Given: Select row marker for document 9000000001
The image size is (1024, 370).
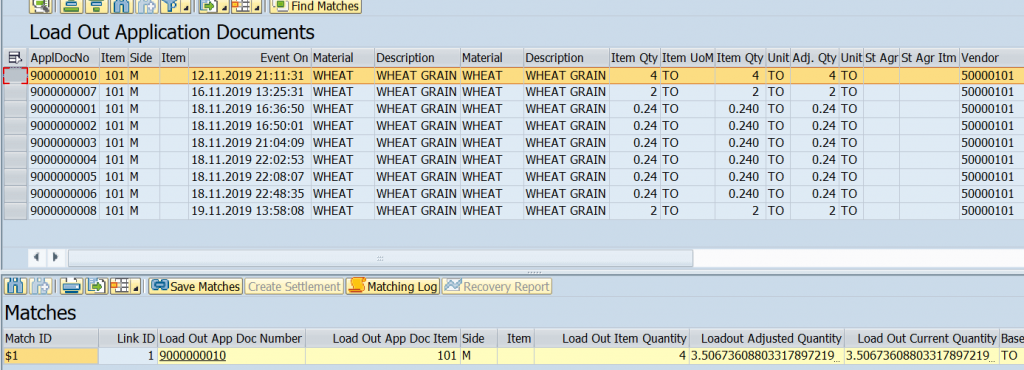Looking at the screenshot, I should (15, 109).
